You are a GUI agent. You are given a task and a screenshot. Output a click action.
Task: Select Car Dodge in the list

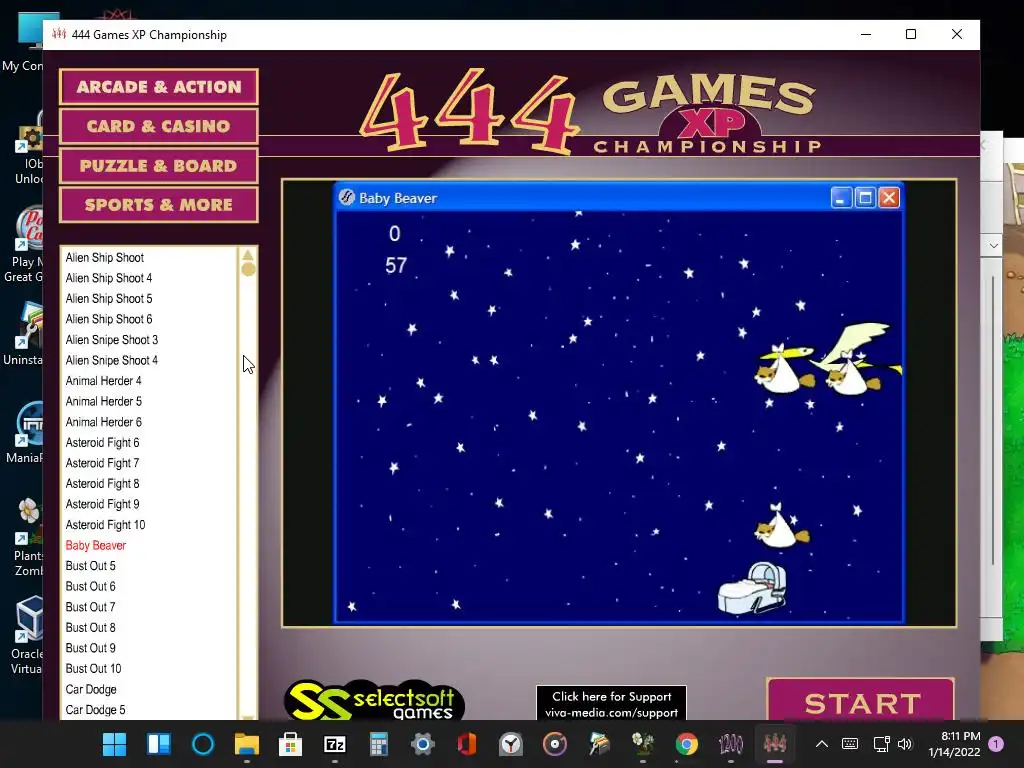tap(91, 690)
